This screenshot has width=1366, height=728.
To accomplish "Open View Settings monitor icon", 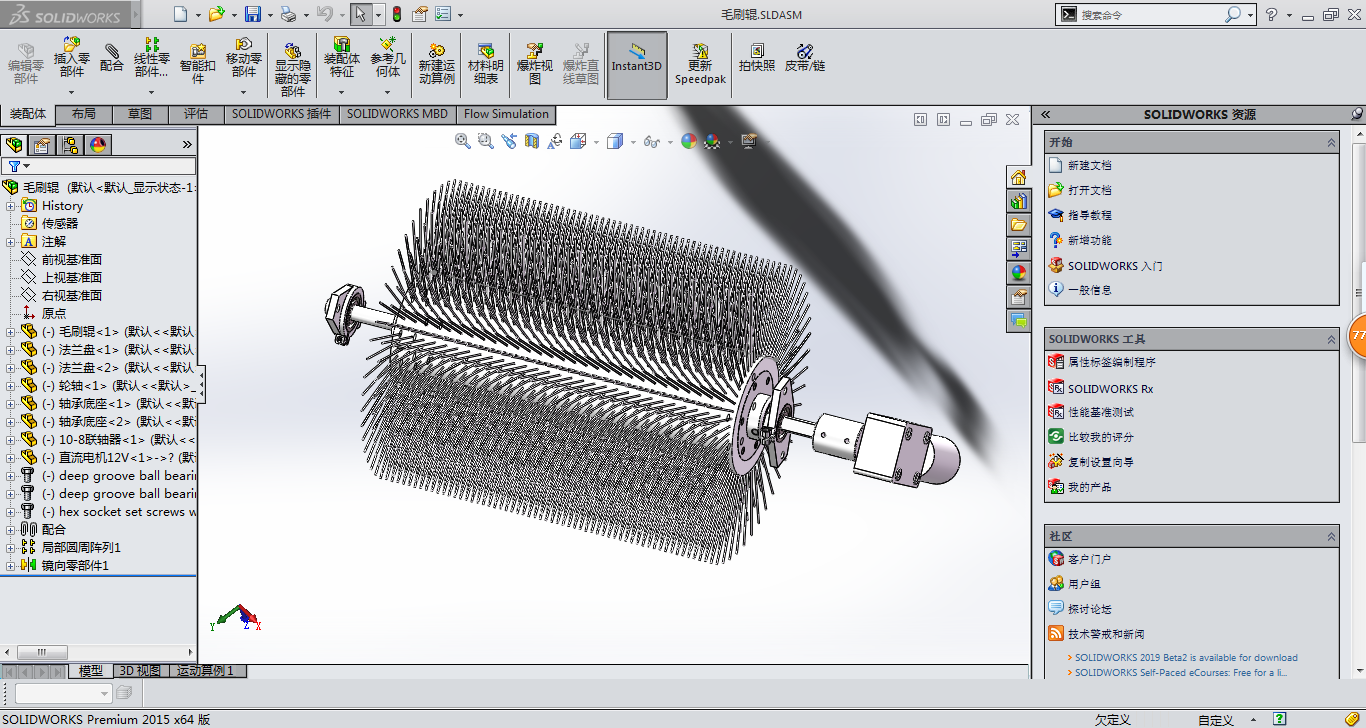I will [748, 141].
